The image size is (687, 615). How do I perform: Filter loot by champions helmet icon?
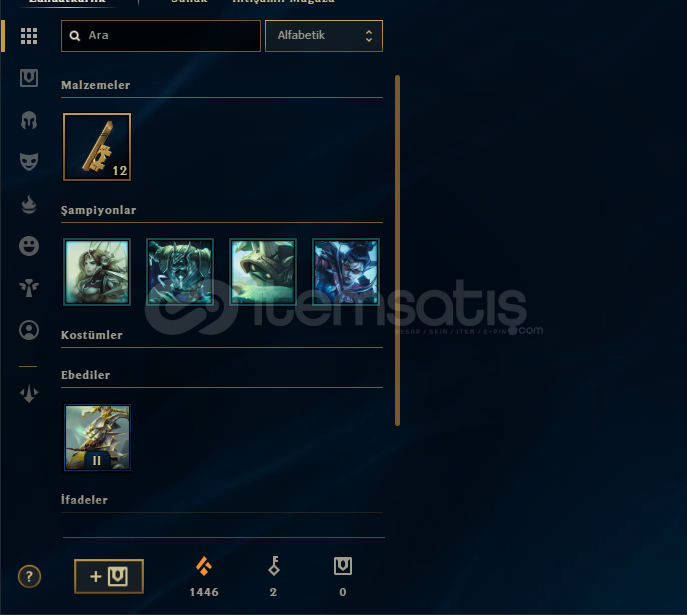[x=29, y=120]
